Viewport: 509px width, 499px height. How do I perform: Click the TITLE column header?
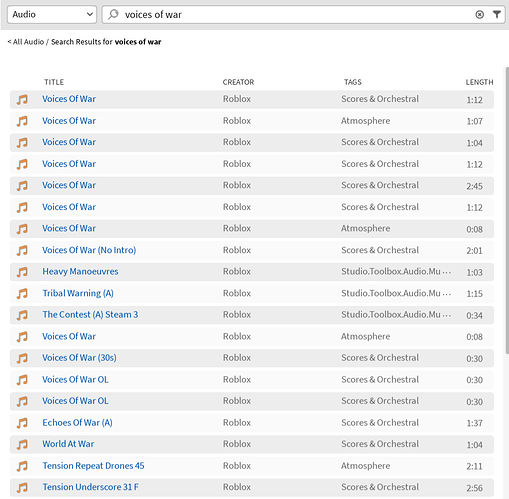click(54, 82)
